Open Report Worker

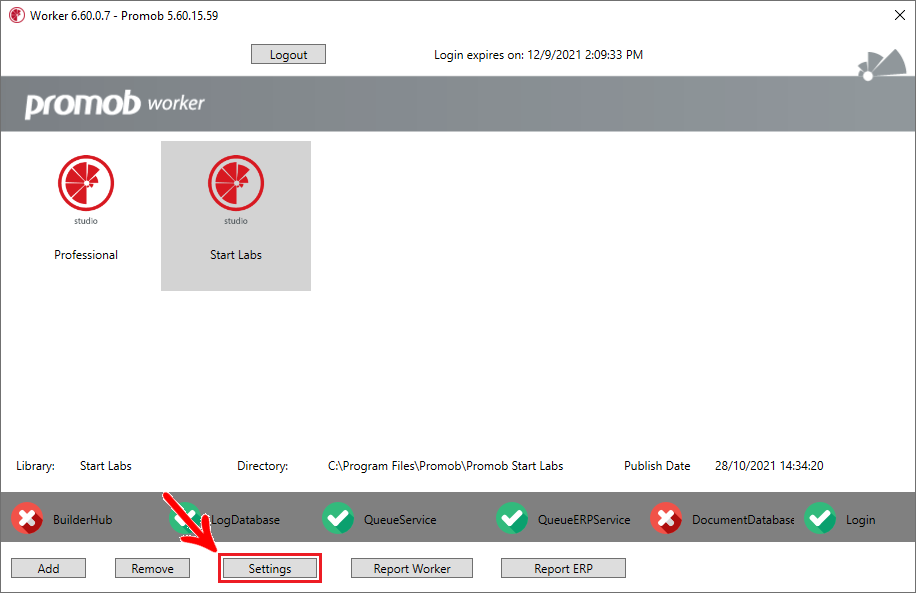(x=412, y=568)
